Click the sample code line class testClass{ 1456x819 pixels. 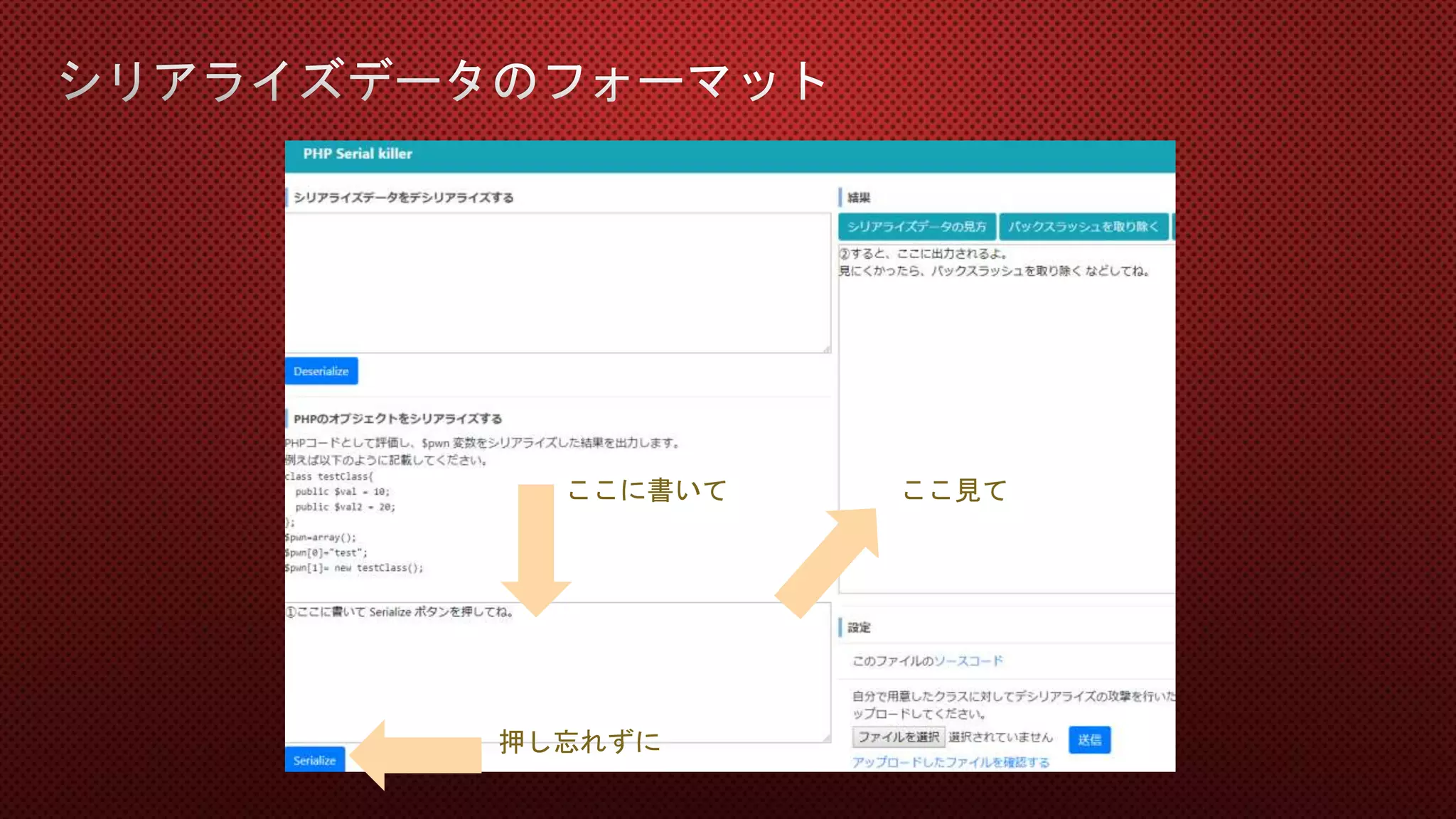point(329,476)
